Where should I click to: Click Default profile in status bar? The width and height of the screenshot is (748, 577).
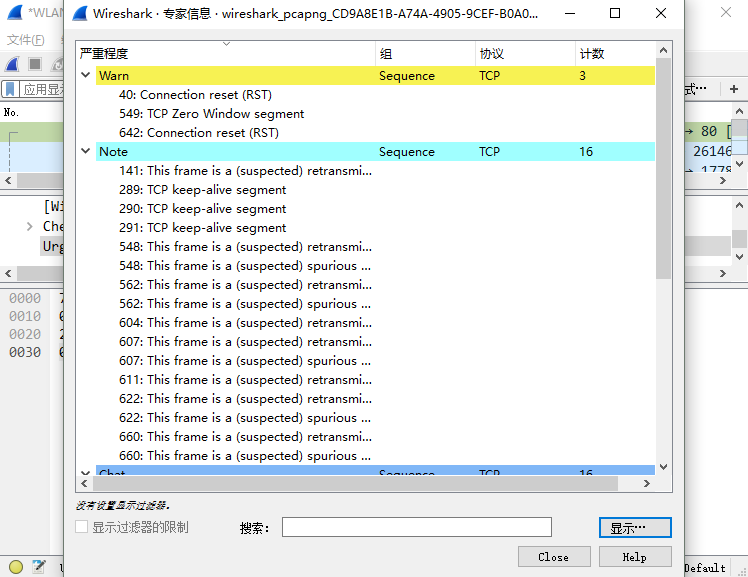(x=705, y=568)
